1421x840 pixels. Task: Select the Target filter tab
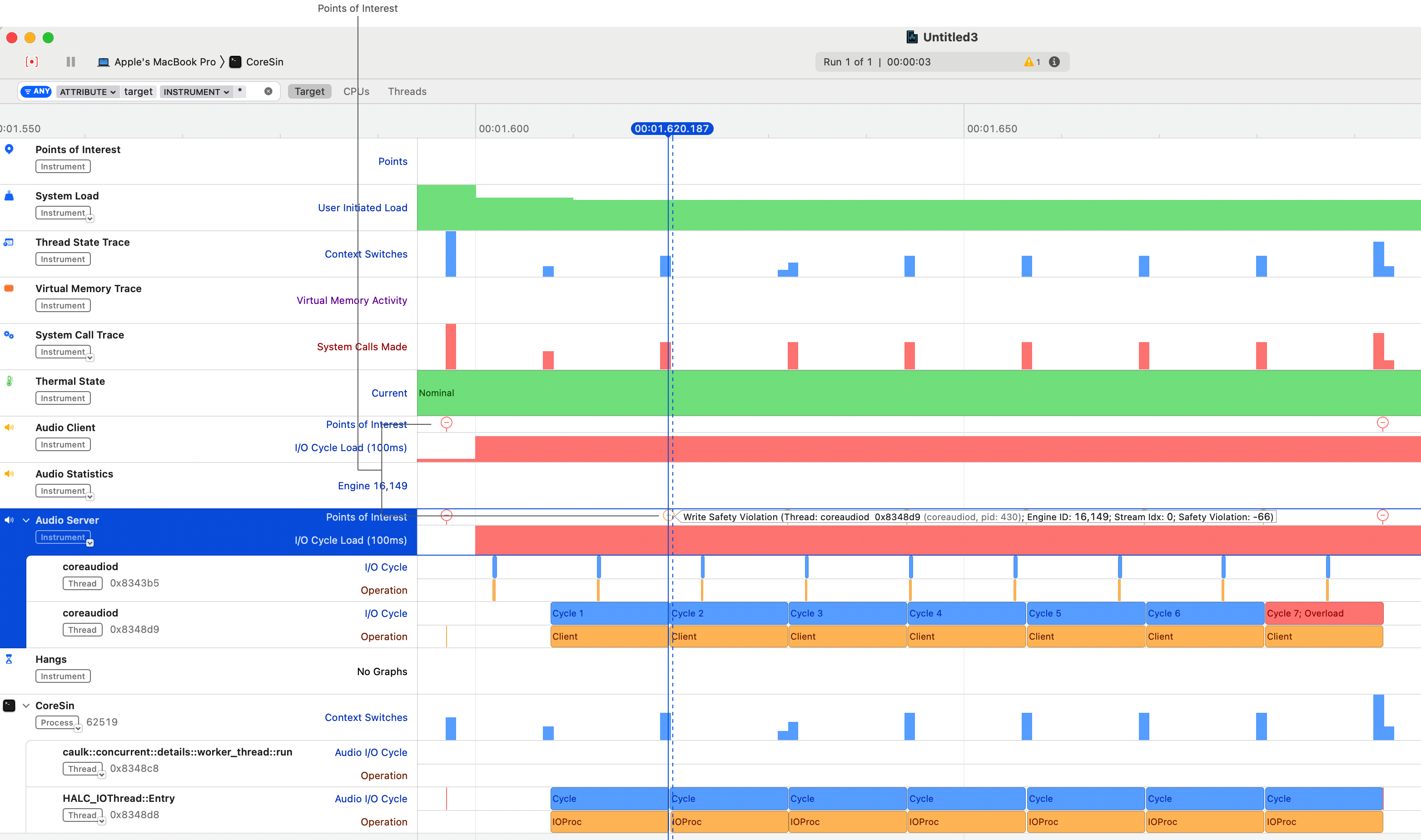point(309,91)
